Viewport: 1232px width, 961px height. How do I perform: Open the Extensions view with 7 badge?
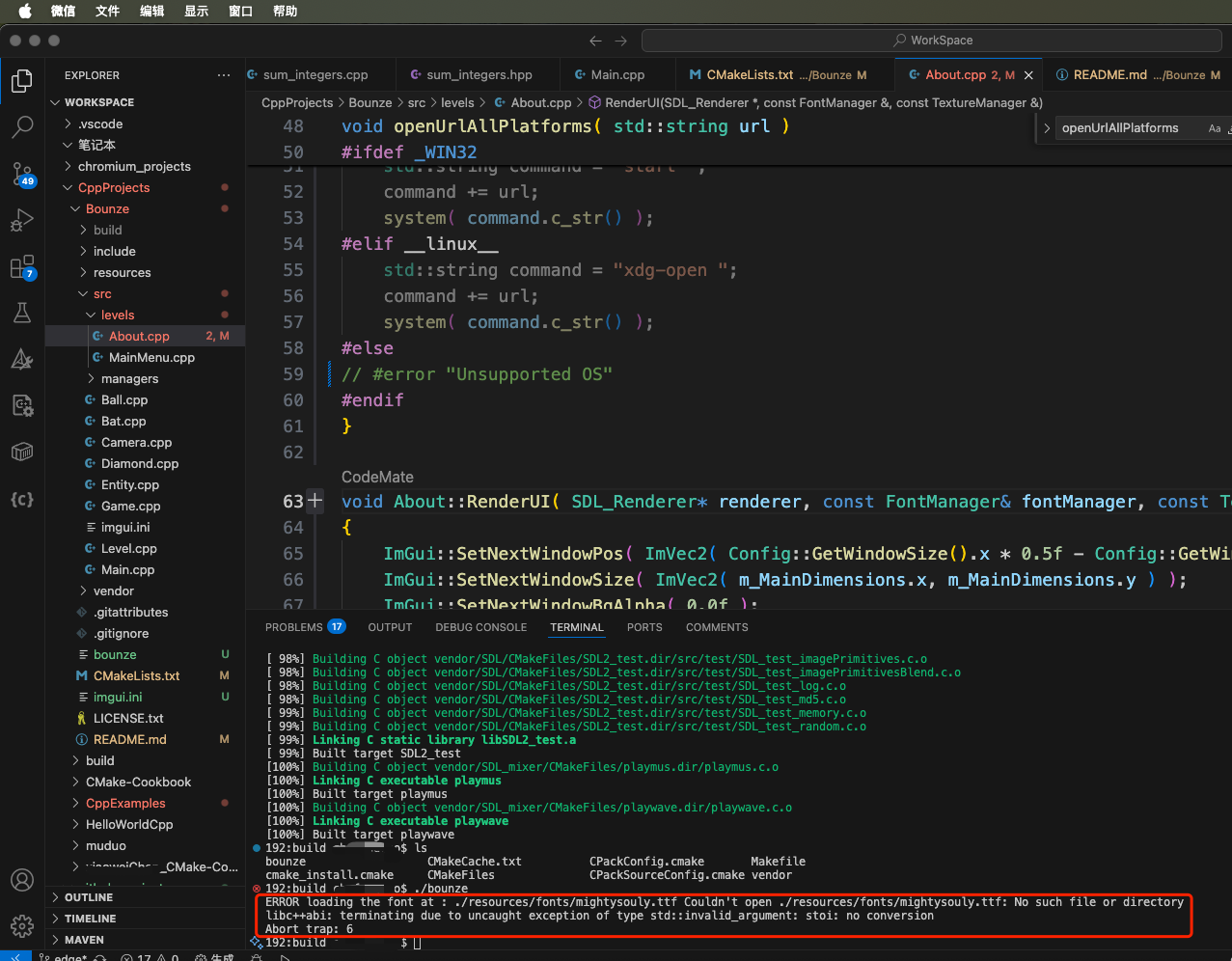point(22,267)
